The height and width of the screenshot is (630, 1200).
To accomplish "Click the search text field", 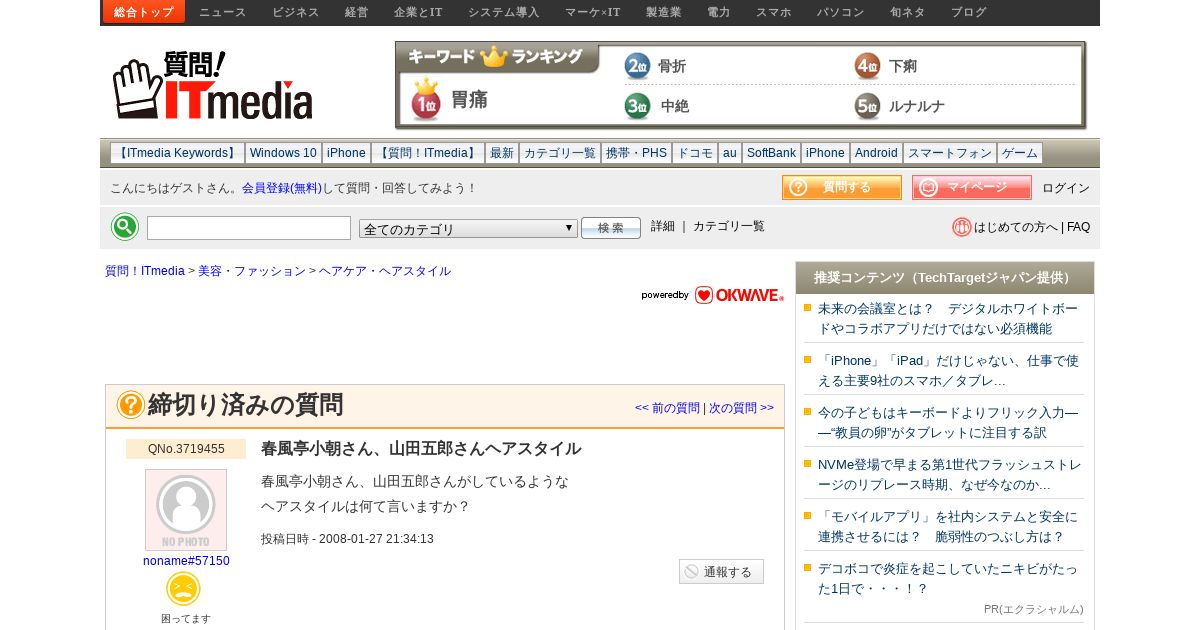I will pos(249,228).
